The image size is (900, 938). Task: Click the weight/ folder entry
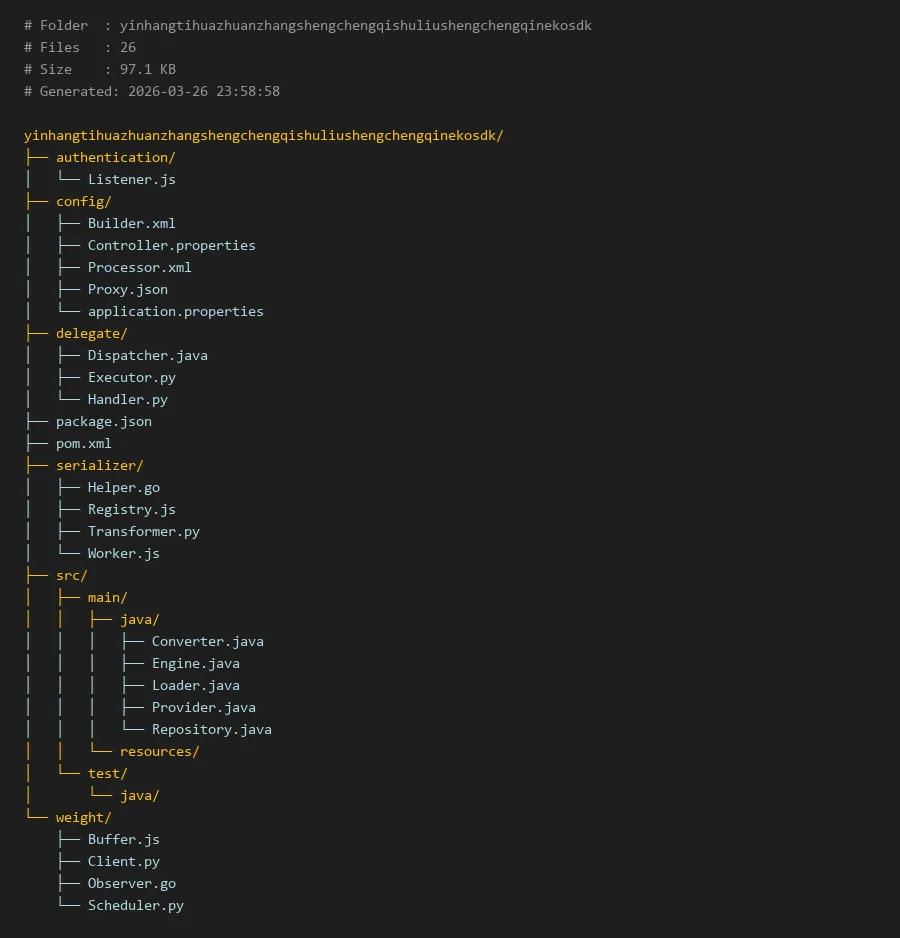click(x=83, y=817)
